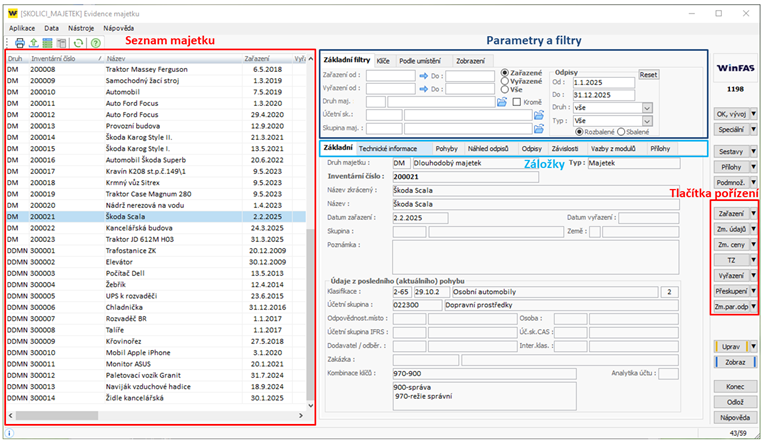Screen dimensions: 768x444
Task: Select the row Traktor Massey Ferguson
Action: coord(156,70)
